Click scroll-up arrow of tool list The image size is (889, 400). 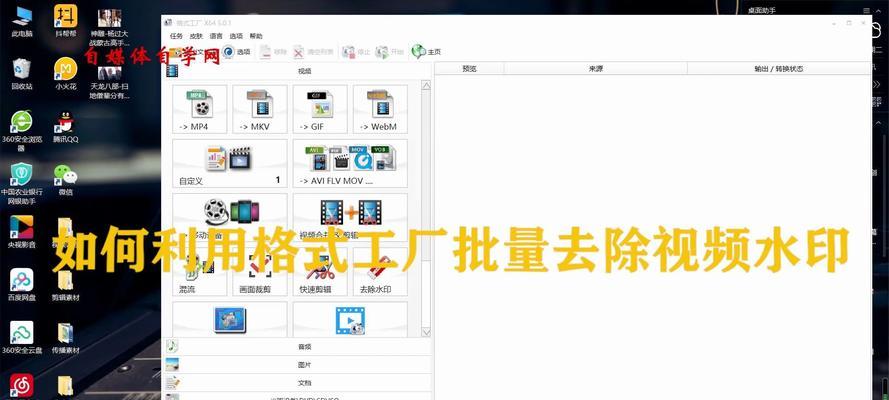coord(426,86)
